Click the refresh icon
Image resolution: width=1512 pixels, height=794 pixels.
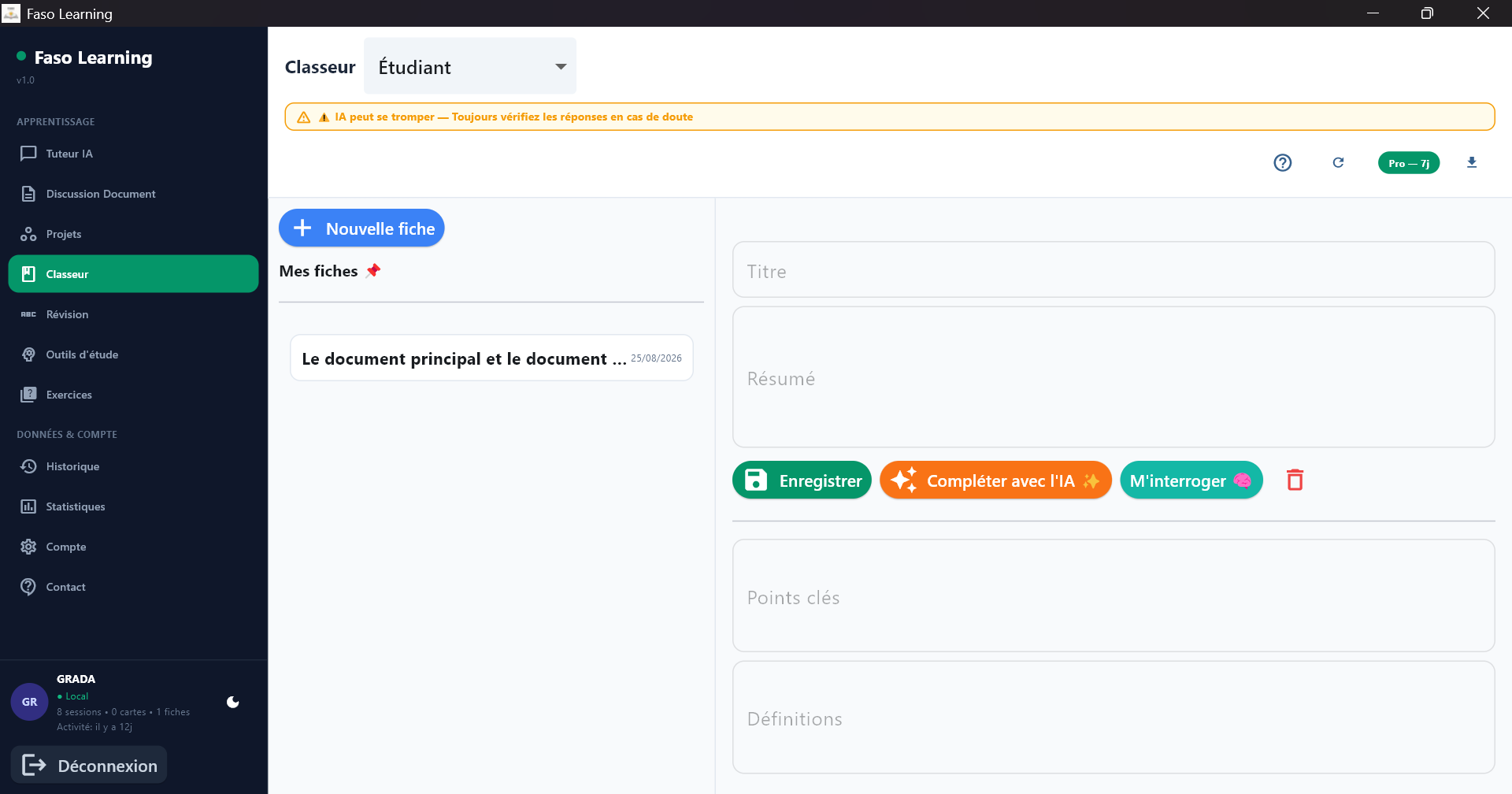1338,162
